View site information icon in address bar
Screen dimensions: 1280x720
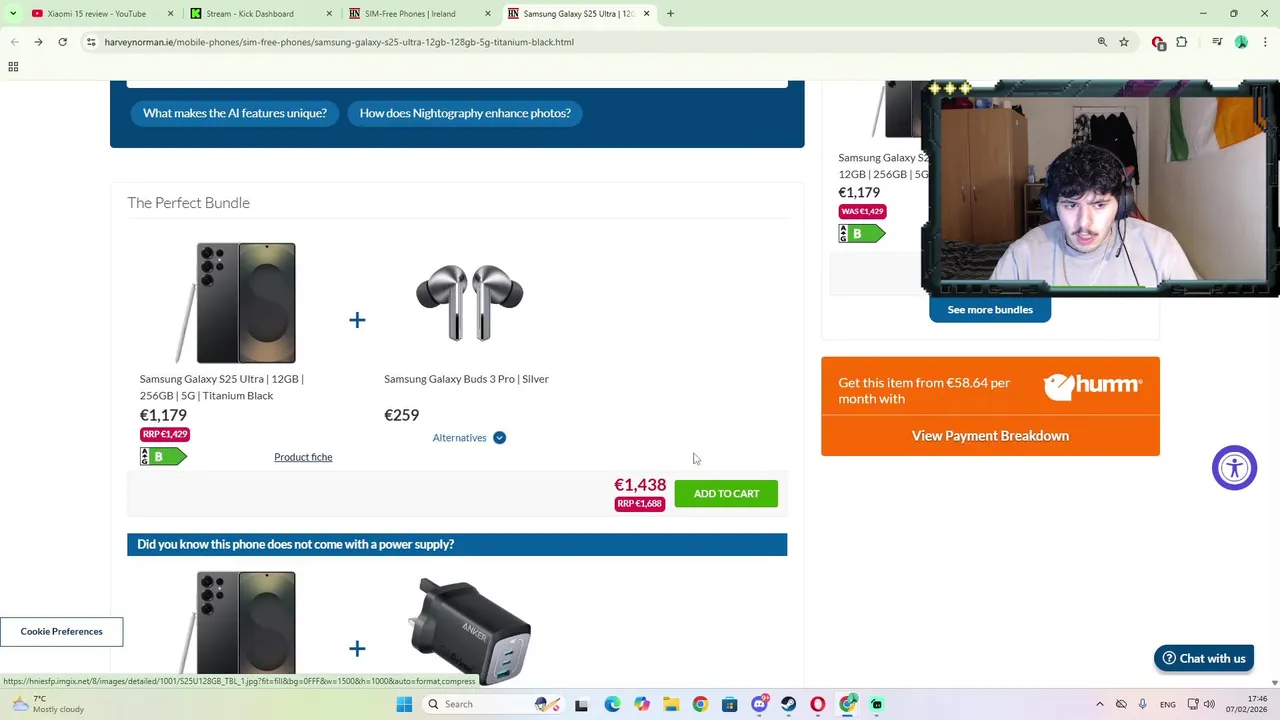91,42
